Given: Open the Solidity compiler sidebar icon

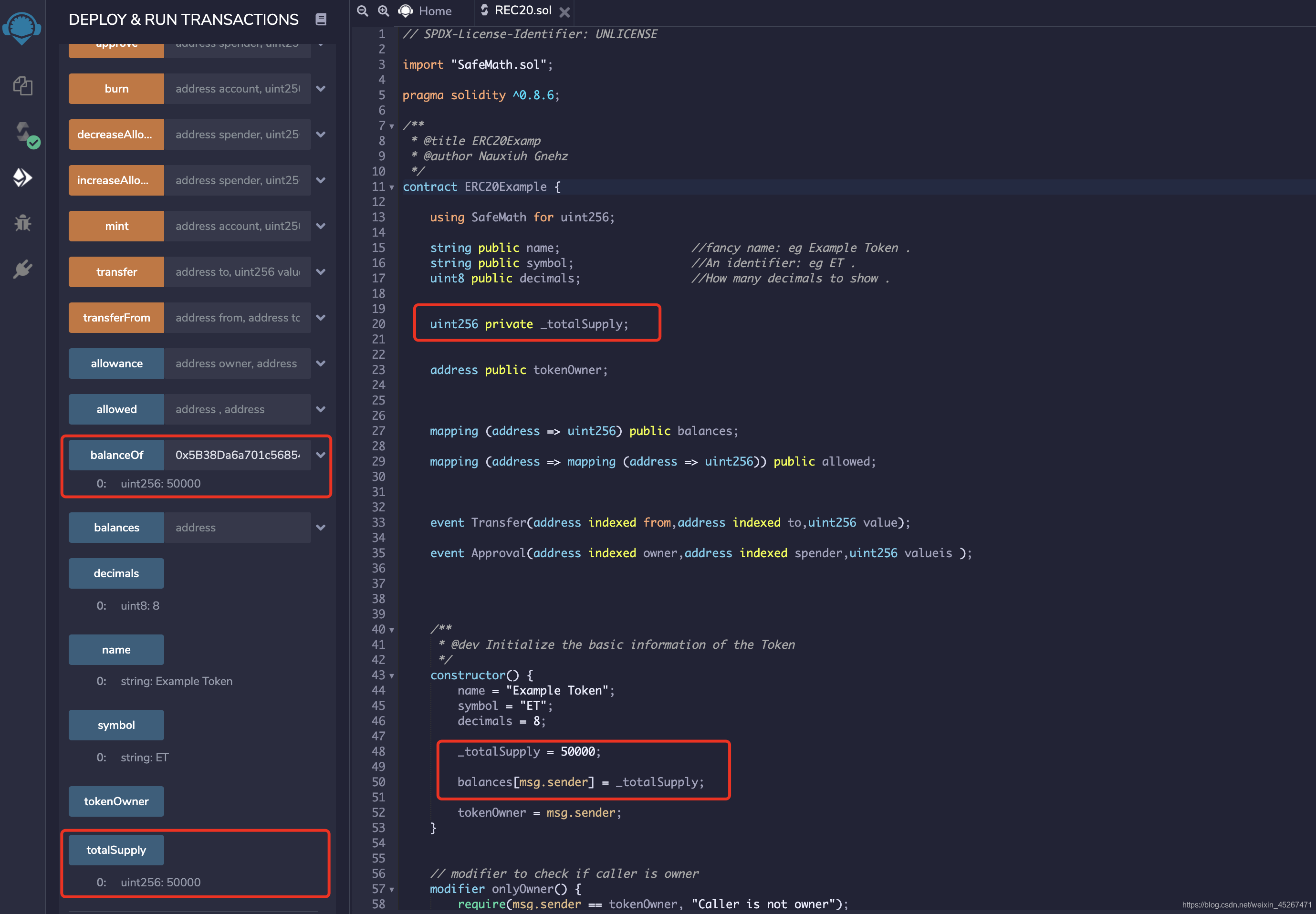Looking at the screenshot, I should [25, 135].
